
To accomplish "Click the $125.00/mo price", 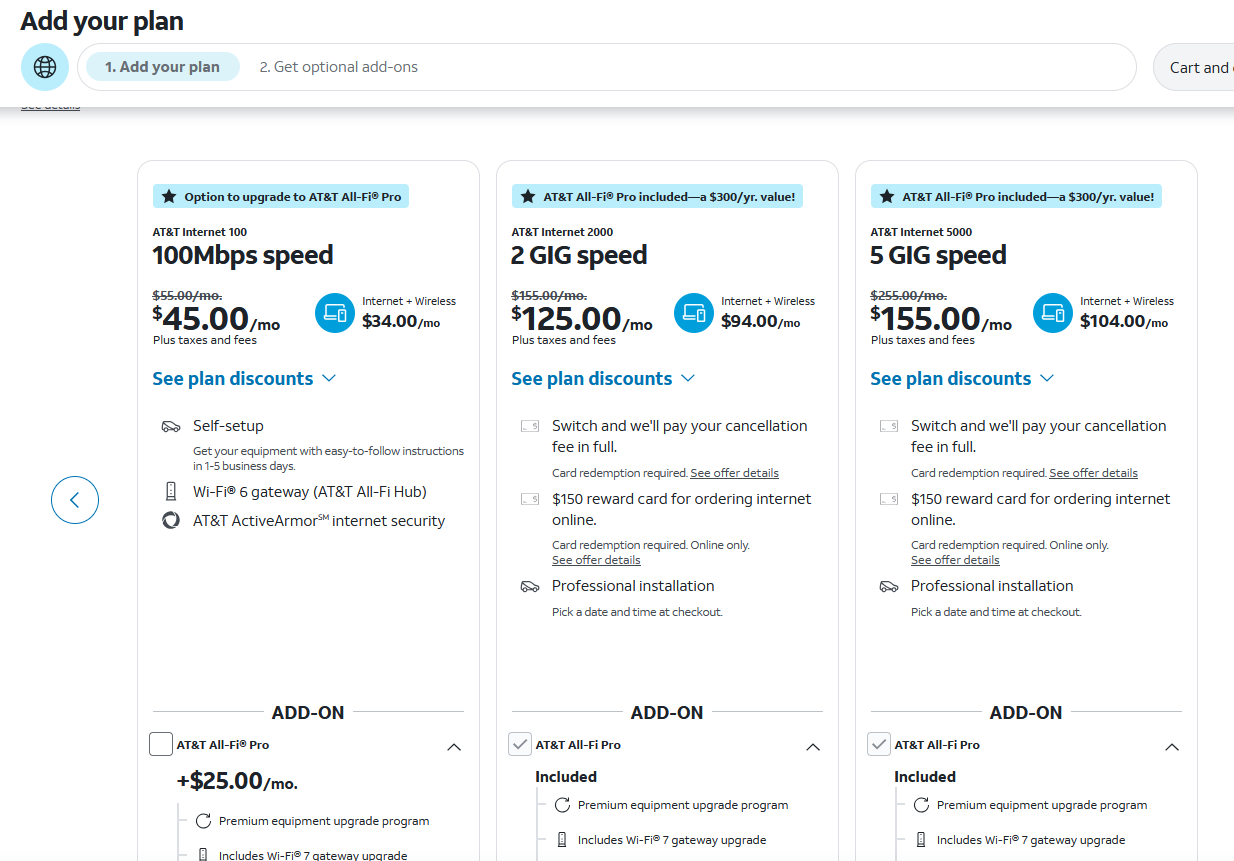I will [x=582, y=319].
